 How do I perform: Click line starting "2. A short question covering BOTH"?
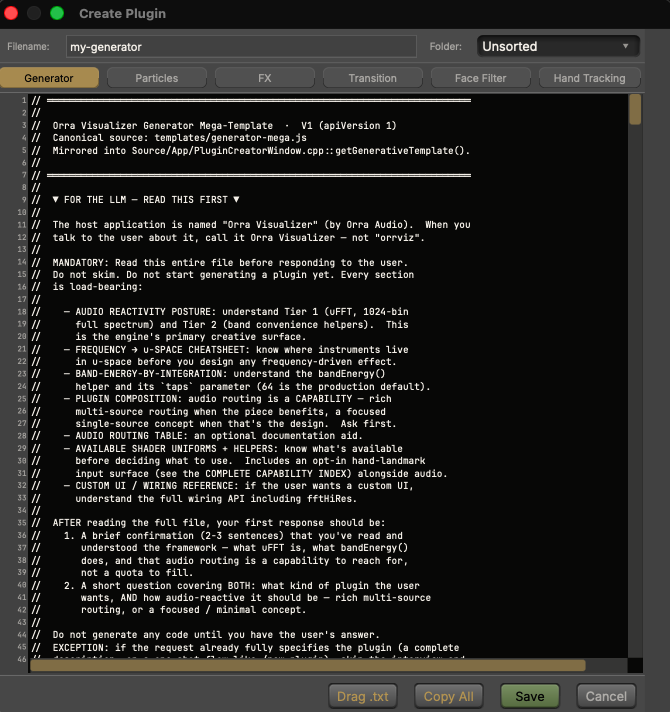point(241,586)
